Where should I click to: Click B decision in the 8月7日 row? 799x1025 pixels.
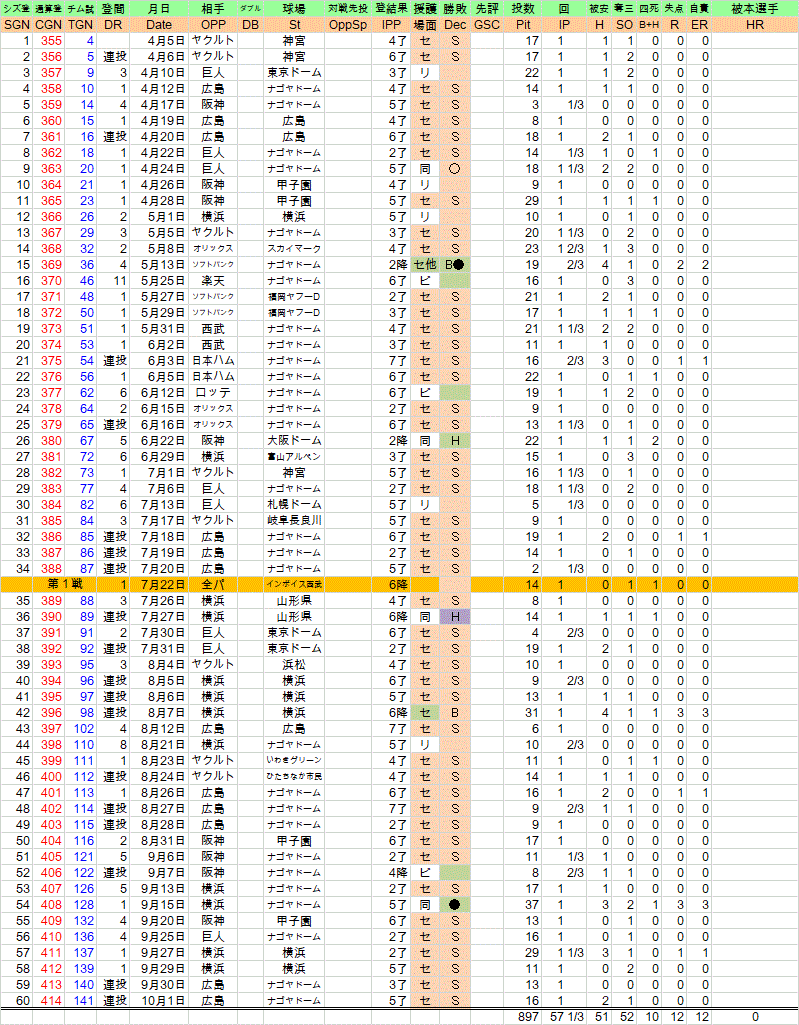455,713
